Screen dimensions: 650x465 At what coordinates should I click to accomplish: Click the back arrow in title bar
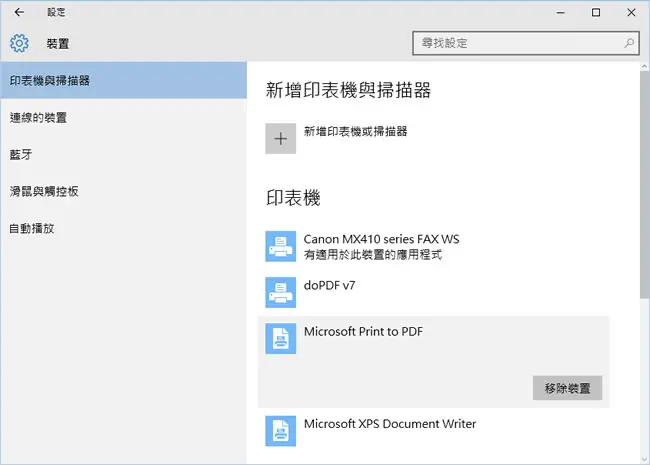click(x=19, y=12)
